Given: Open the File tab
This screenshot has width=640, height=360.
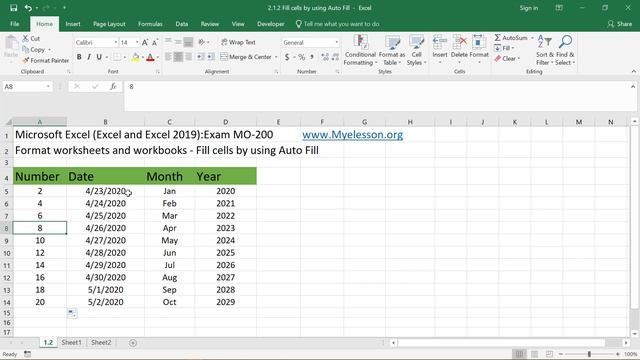Looking at the screenshot, I should (x=15, y=24).
